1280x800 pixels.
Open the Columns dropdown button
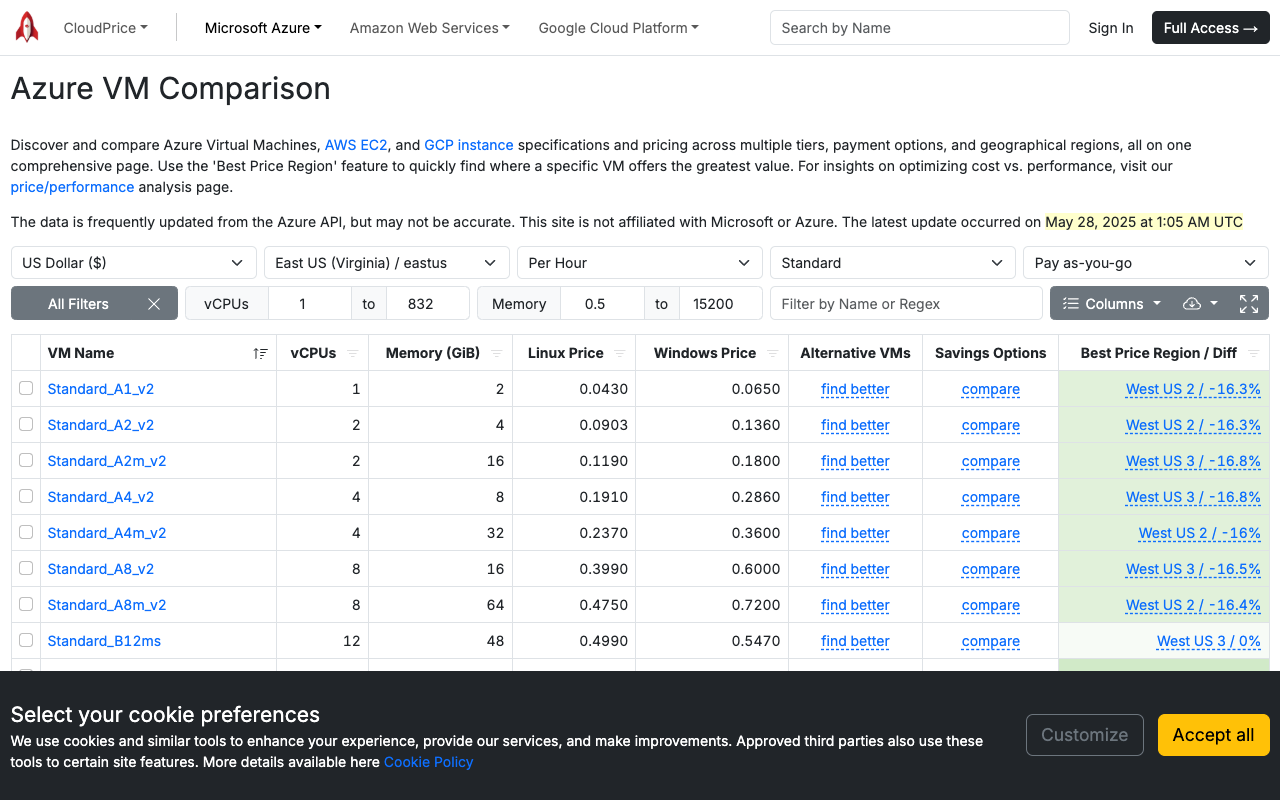[1111, 304]
